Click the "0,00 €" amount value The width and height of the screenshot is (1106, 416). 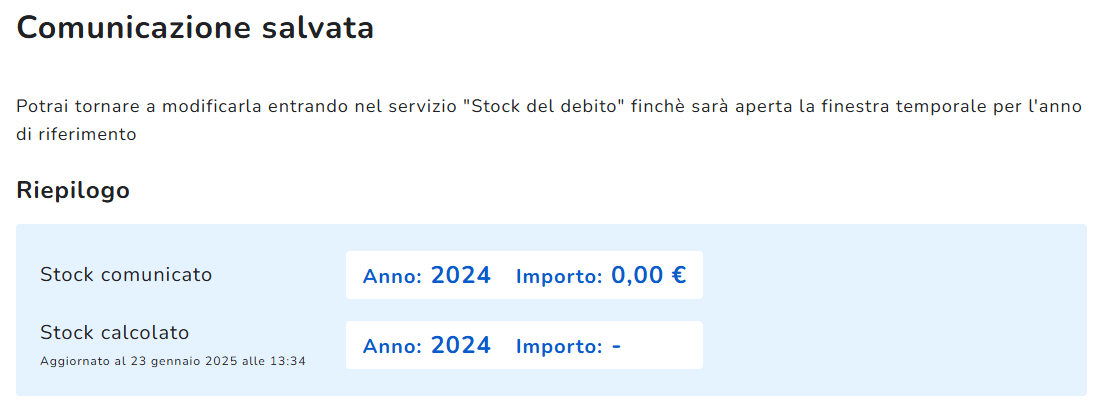(x=648, y=275)
